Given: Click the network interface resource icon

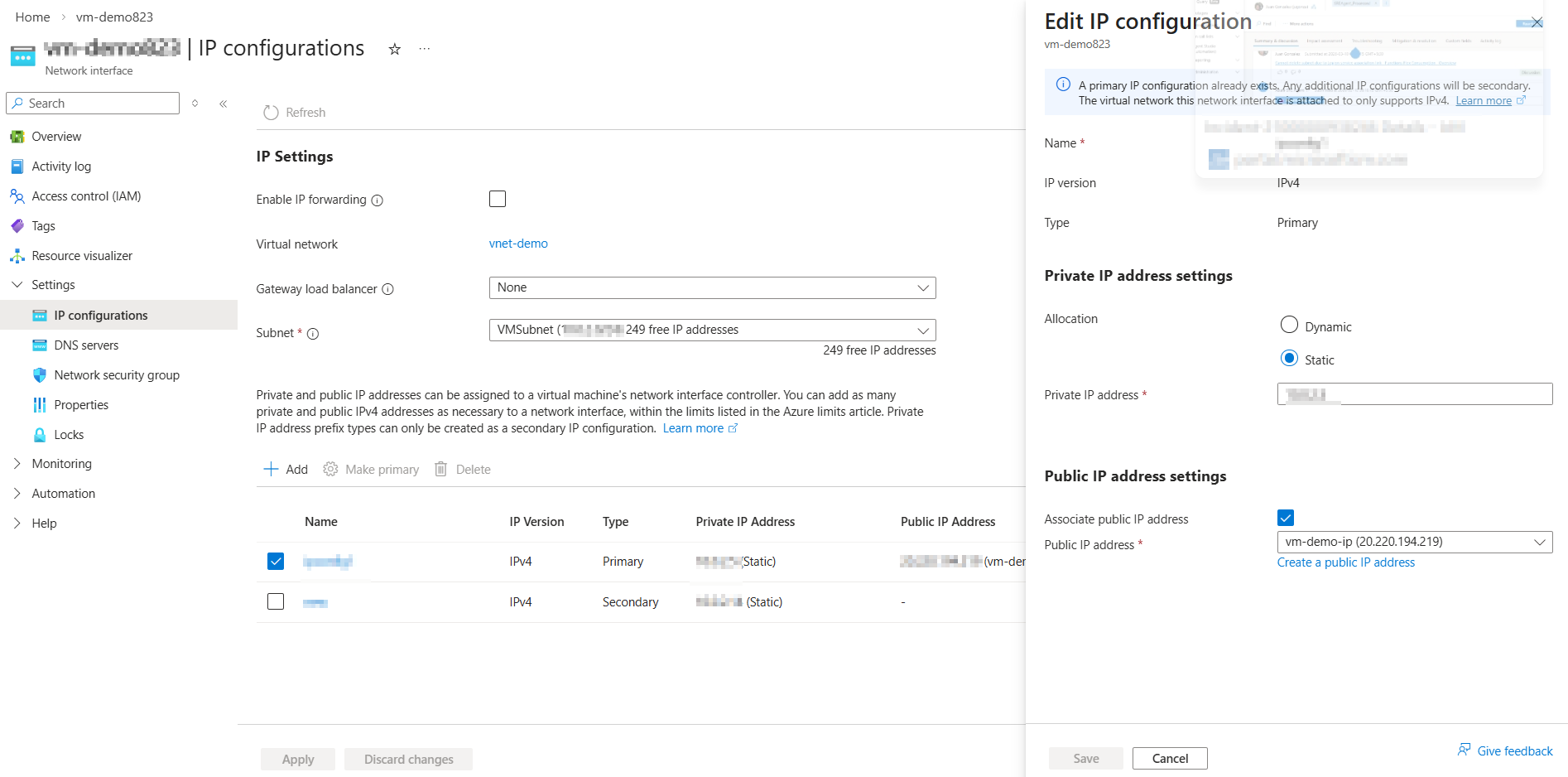Looking at the screenshot, I should pos(22,56).
